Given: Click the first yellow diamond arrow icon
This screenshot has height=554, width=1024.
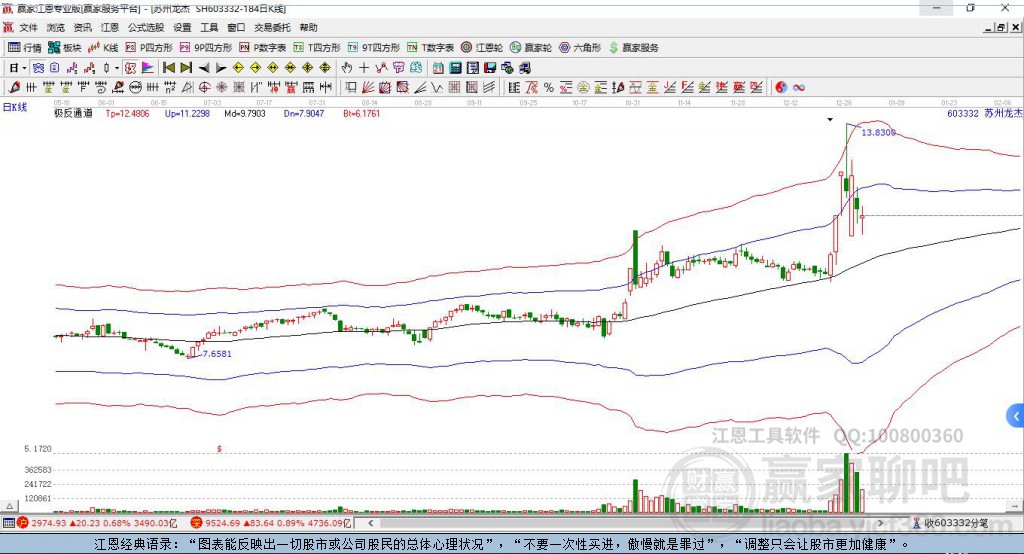Looking at the screenshot, I should tap(238, 67).
